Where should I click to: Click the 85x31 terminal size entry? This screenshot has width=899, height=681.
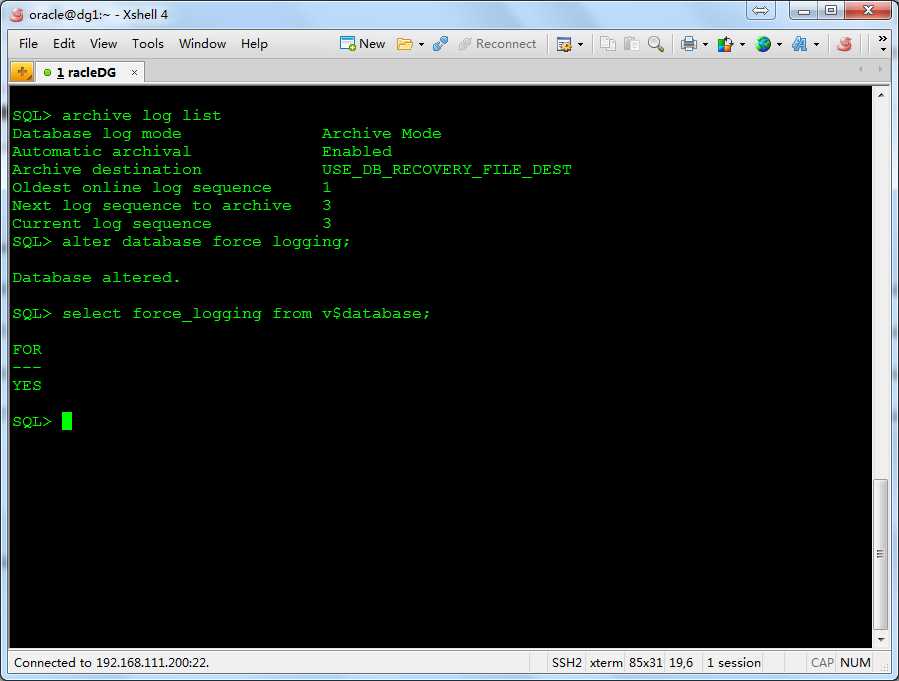pos(646,663)
